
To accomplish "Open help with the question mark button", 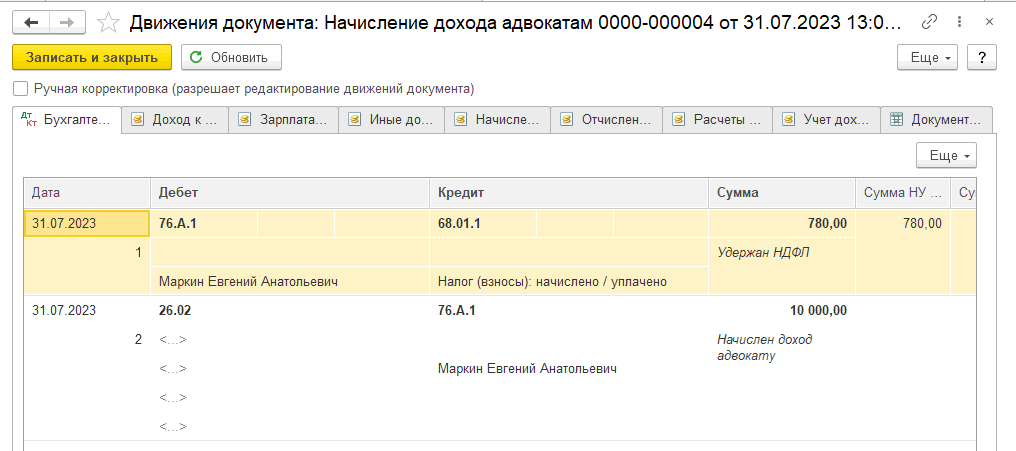I will pyautogui.click(x=982, y=57).
